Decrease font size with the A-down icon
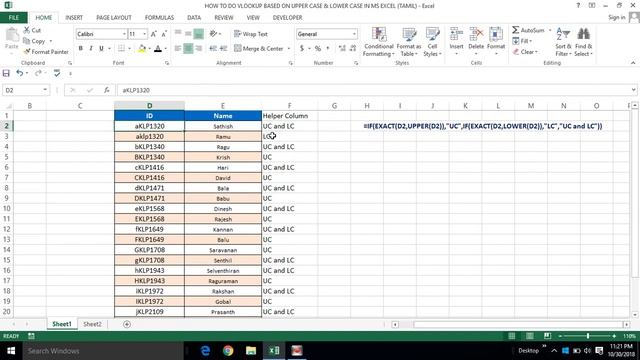 tap(164, 34)
